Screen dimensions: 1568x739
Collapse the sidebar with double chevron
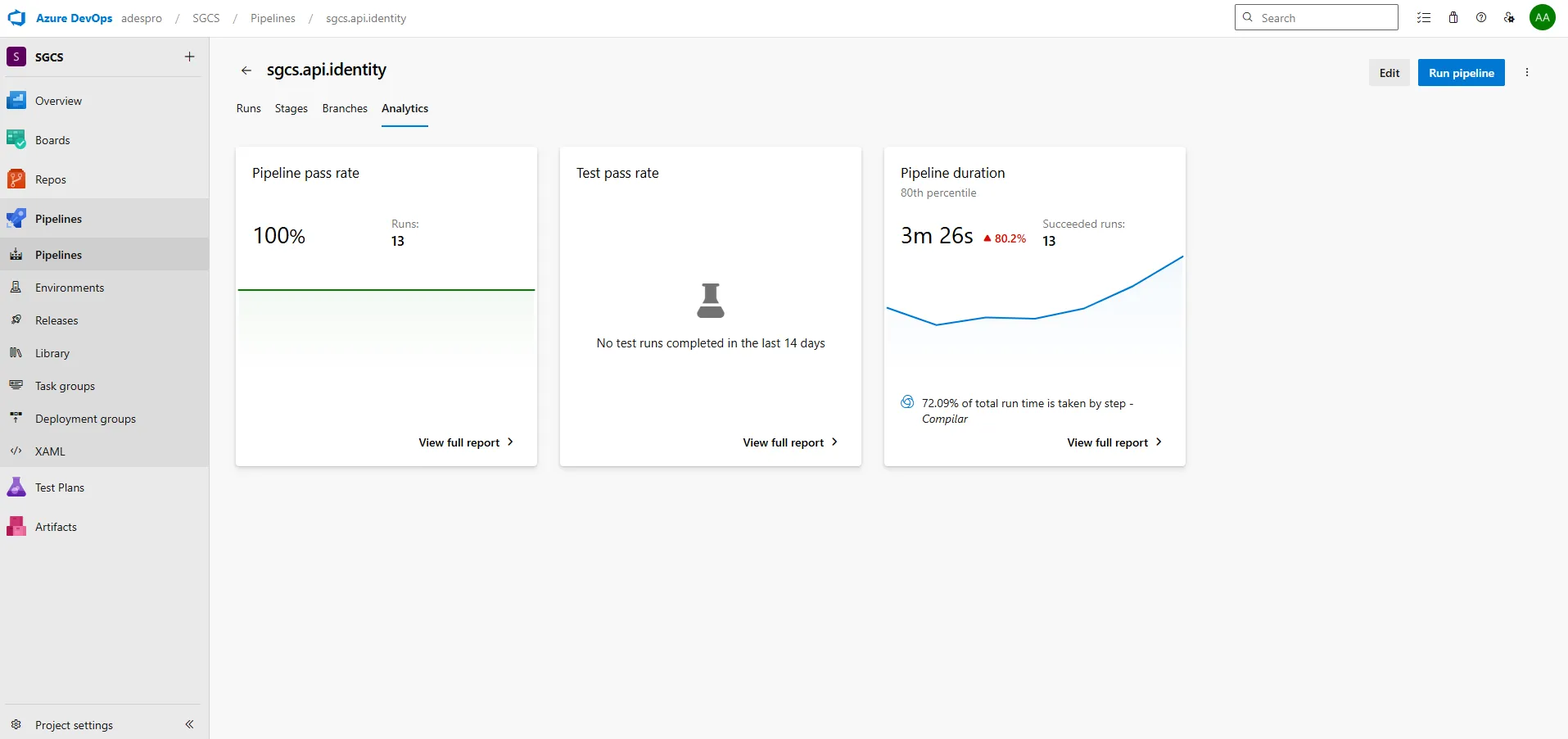[189, 724]
